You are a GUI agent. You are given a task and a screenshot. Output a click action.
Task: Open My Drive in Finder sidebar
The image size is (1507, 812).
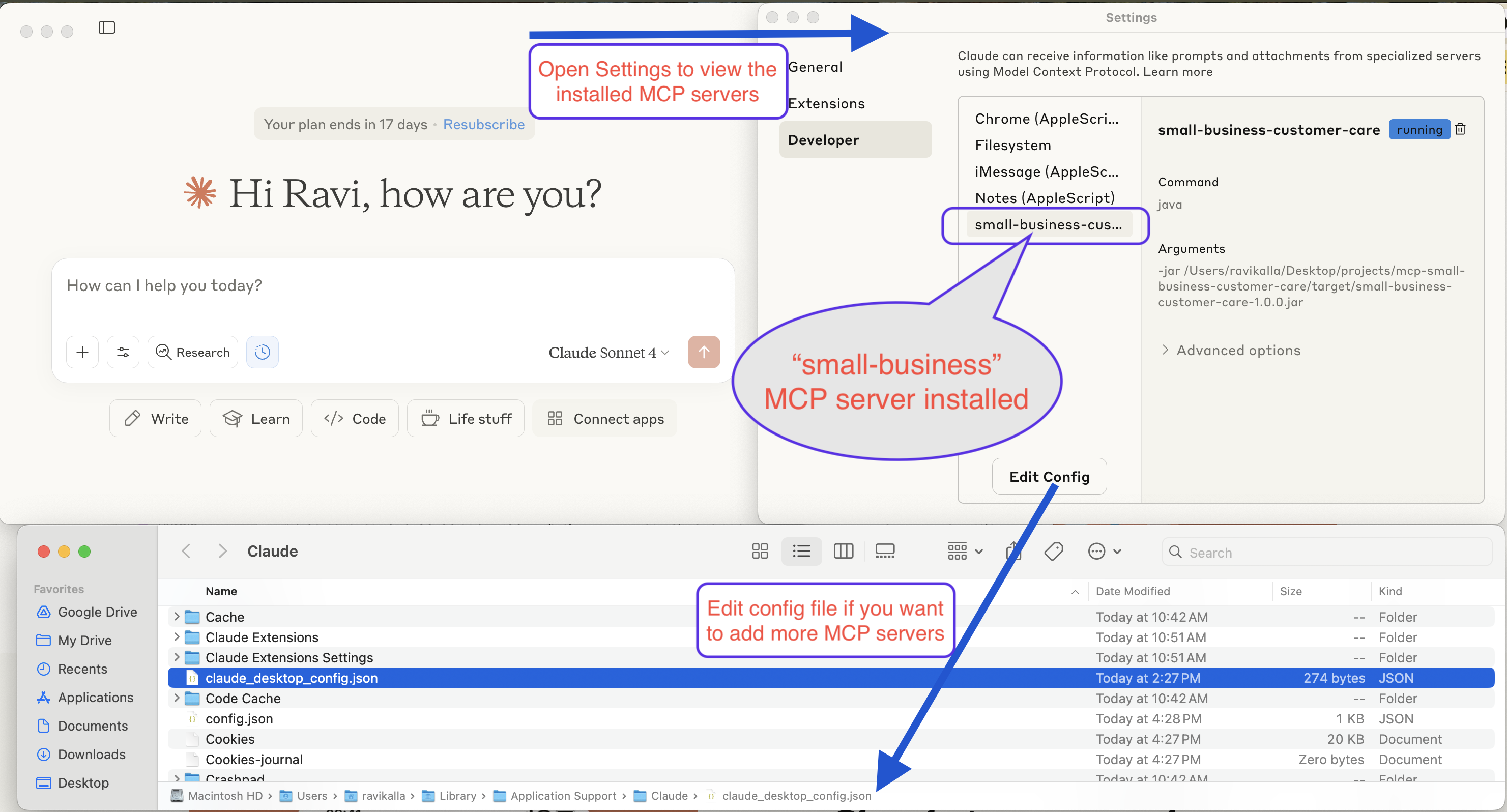point(74,641)
